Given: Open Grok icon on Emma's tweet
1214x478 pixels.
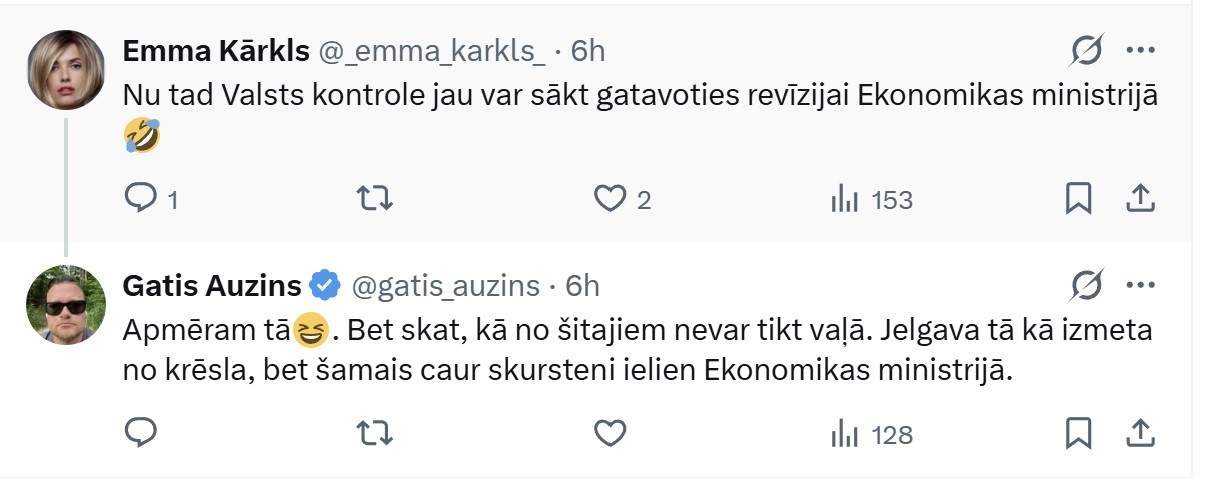Looking at the screenshot, I should click(1087, 50).
